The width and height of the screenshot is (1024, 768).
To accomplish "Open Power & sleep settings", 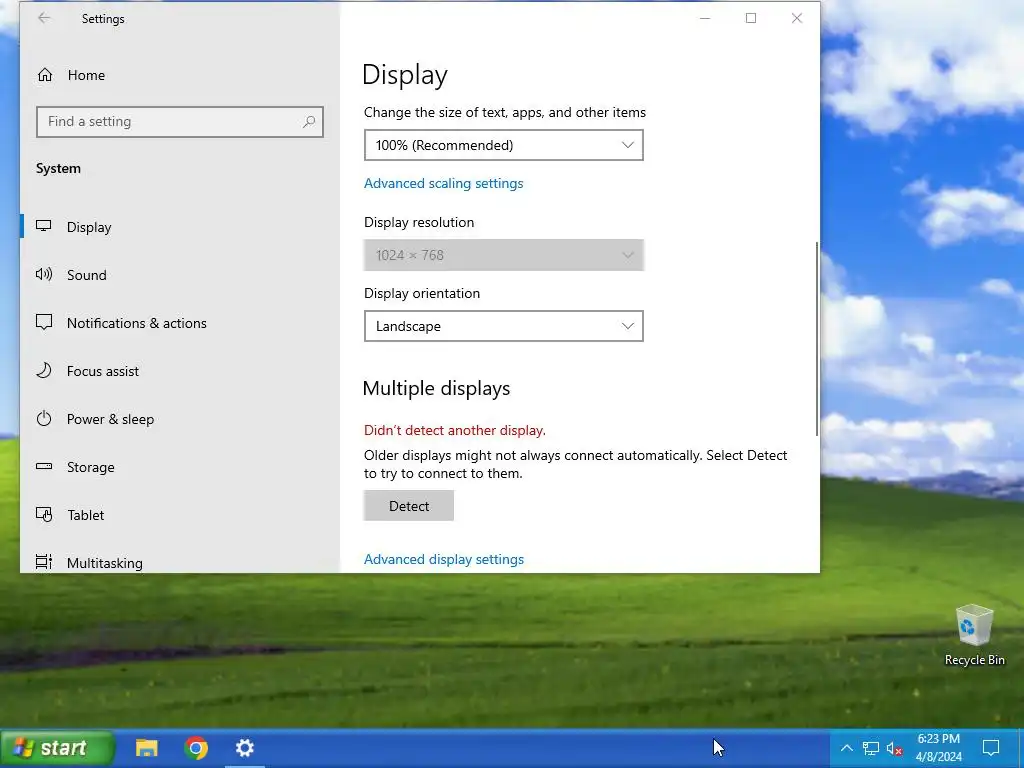I will coord(180,419).
